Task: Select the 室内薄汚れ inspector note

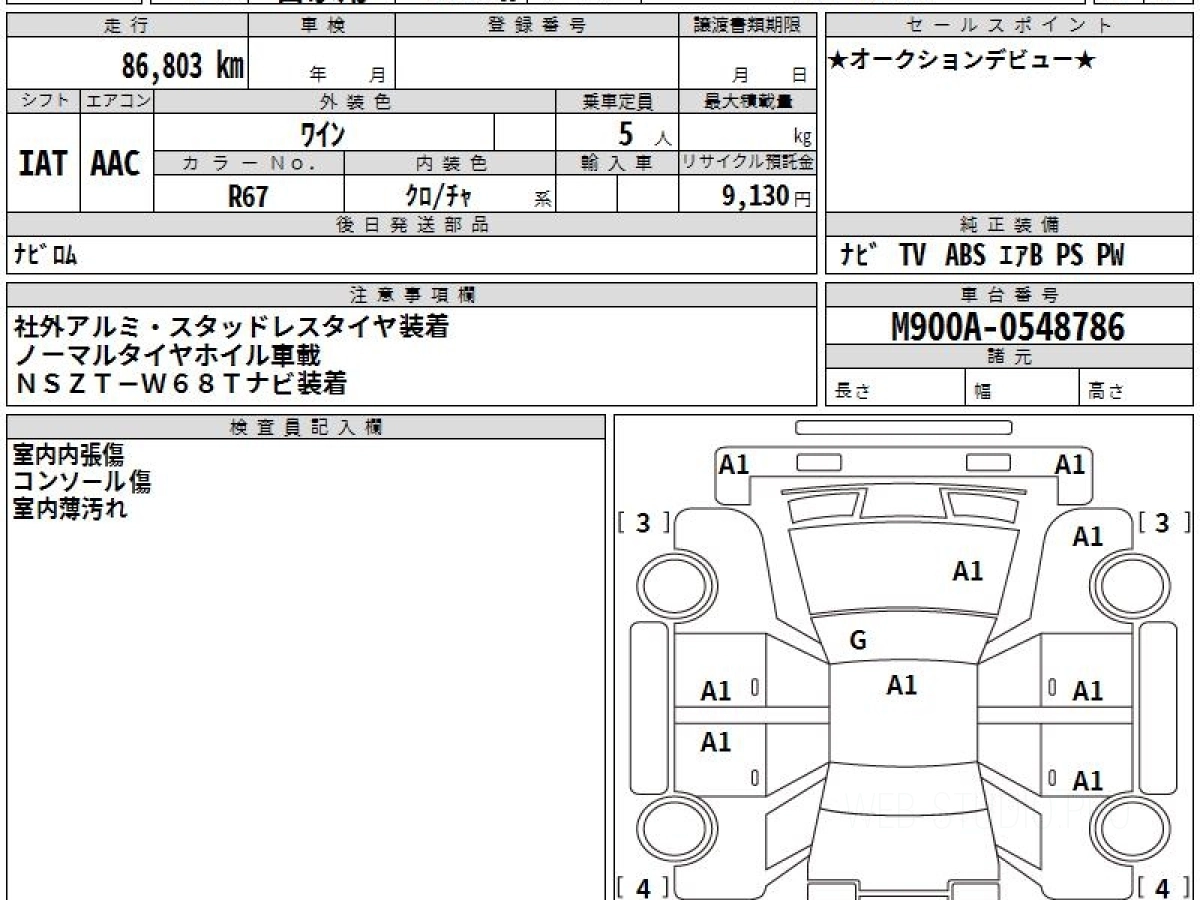Action: 70,509
